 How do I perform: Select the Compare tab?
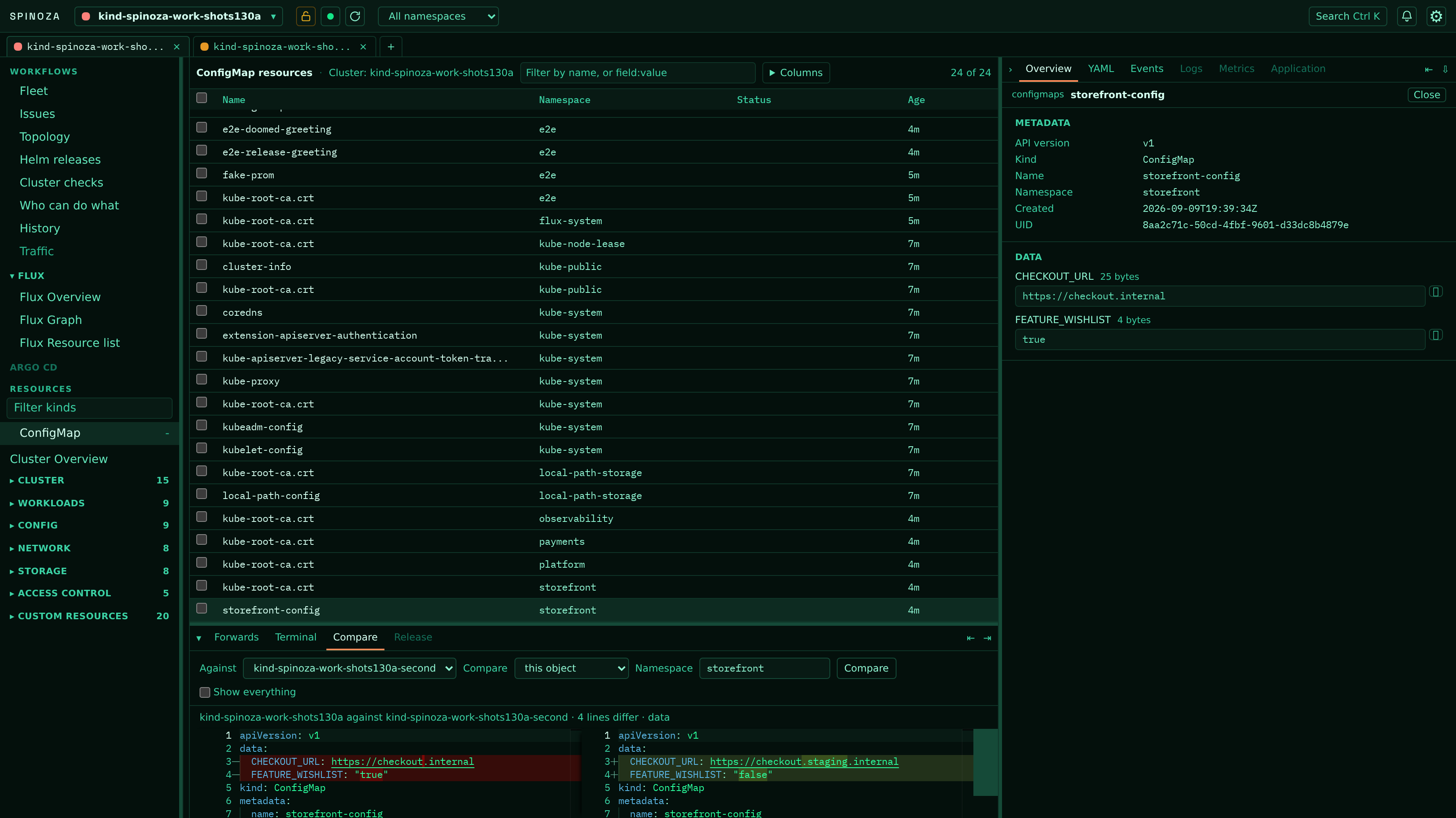(x=355, y=638)
